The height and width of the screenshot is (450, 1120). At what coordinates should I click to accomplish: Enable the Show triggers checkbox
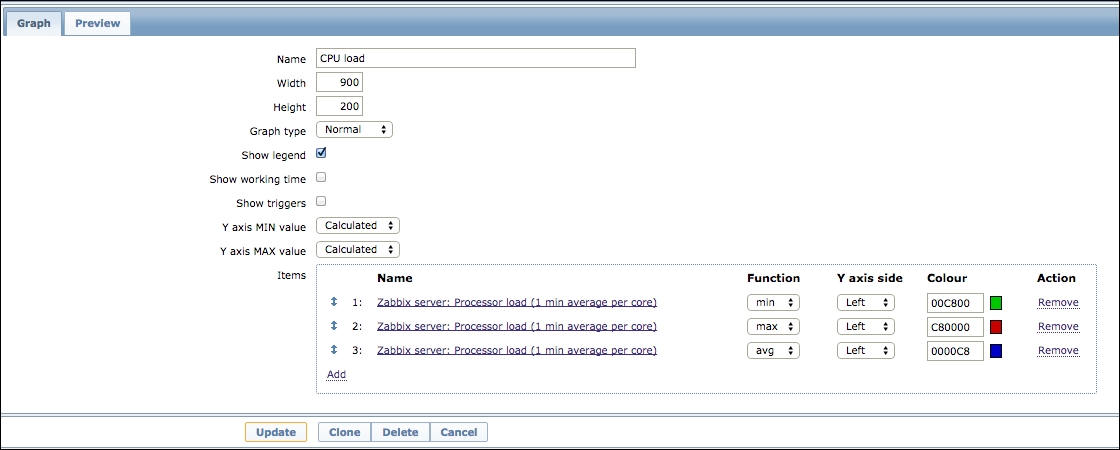(322, 201)
